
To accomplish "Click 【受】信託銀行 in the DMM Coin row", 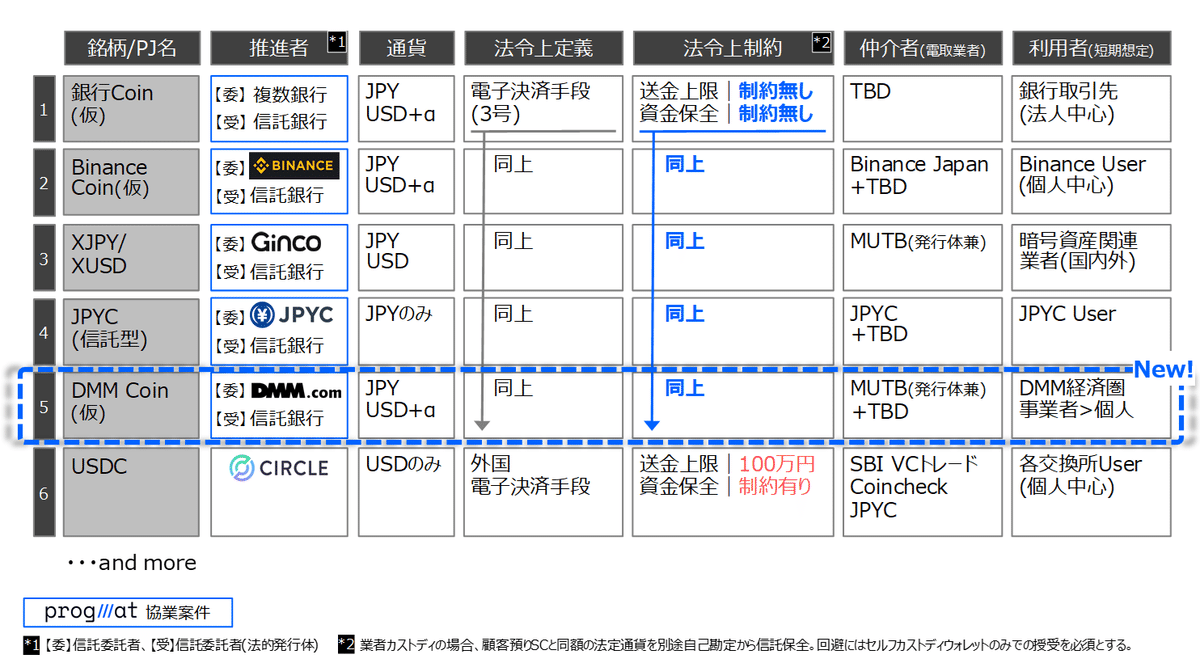I will click(270, 419).
